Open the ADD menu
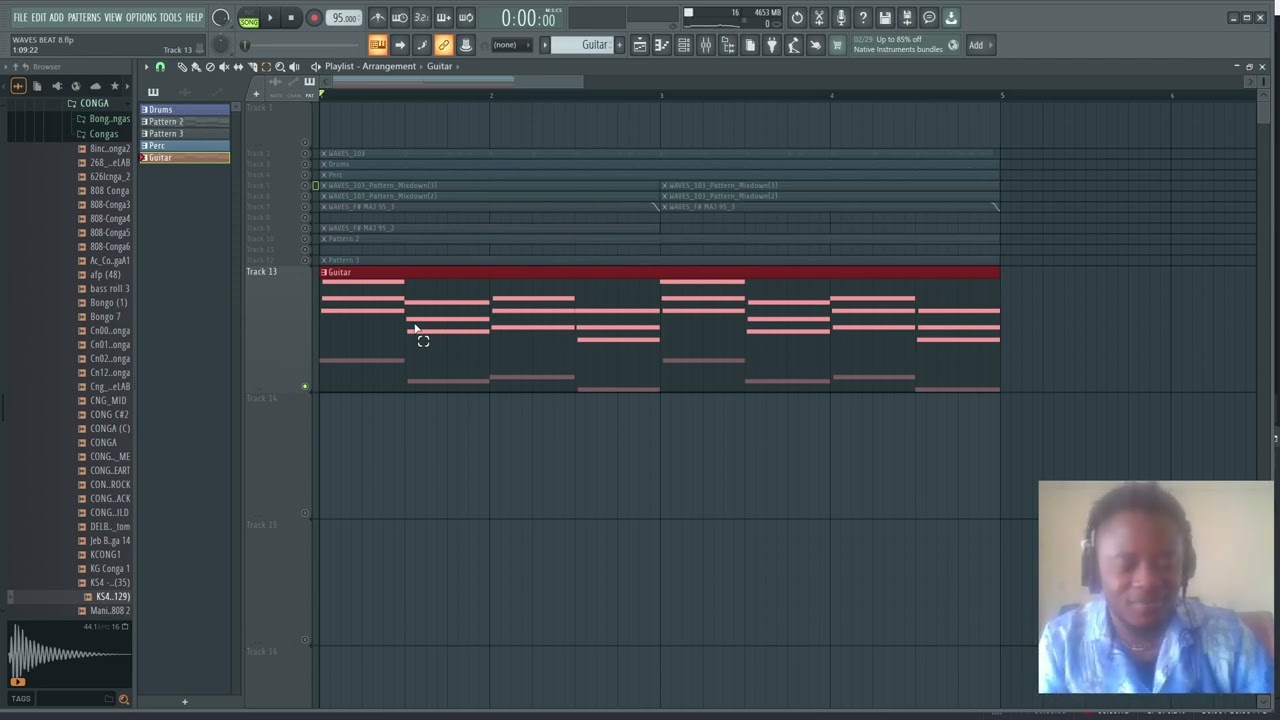Viewport: 1280px width, 720px height. (x=57, y=17)
